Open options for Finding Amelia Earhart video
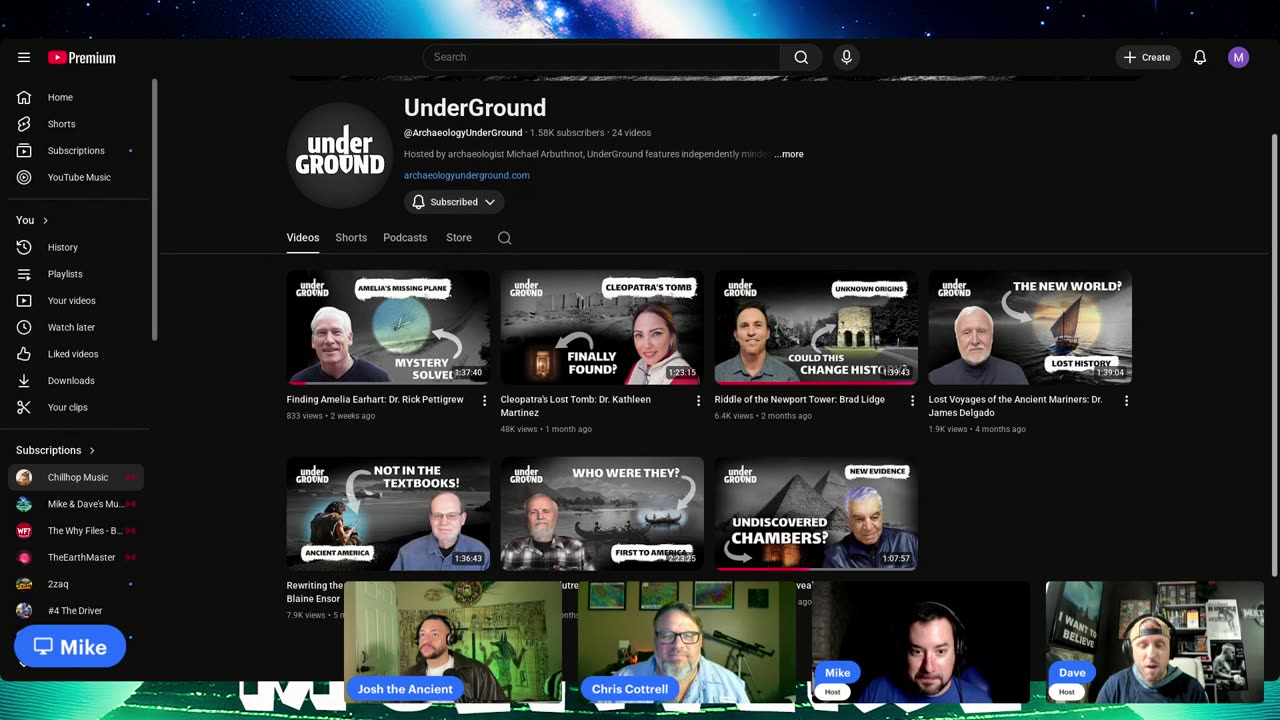This screenshot has width=1280, height=720. coord(484,400)
